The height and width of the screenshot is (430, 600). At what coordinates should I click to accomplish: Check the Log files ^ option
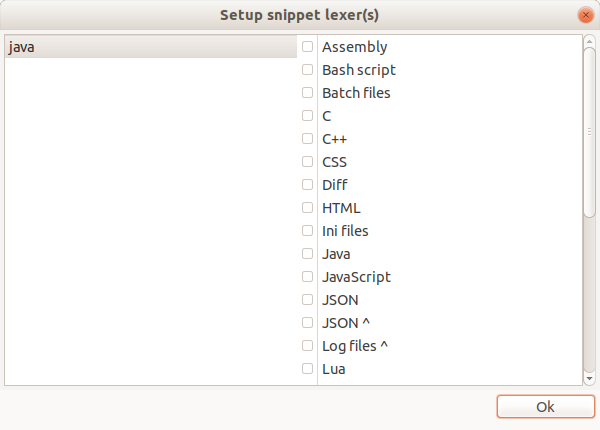(308, 346)
